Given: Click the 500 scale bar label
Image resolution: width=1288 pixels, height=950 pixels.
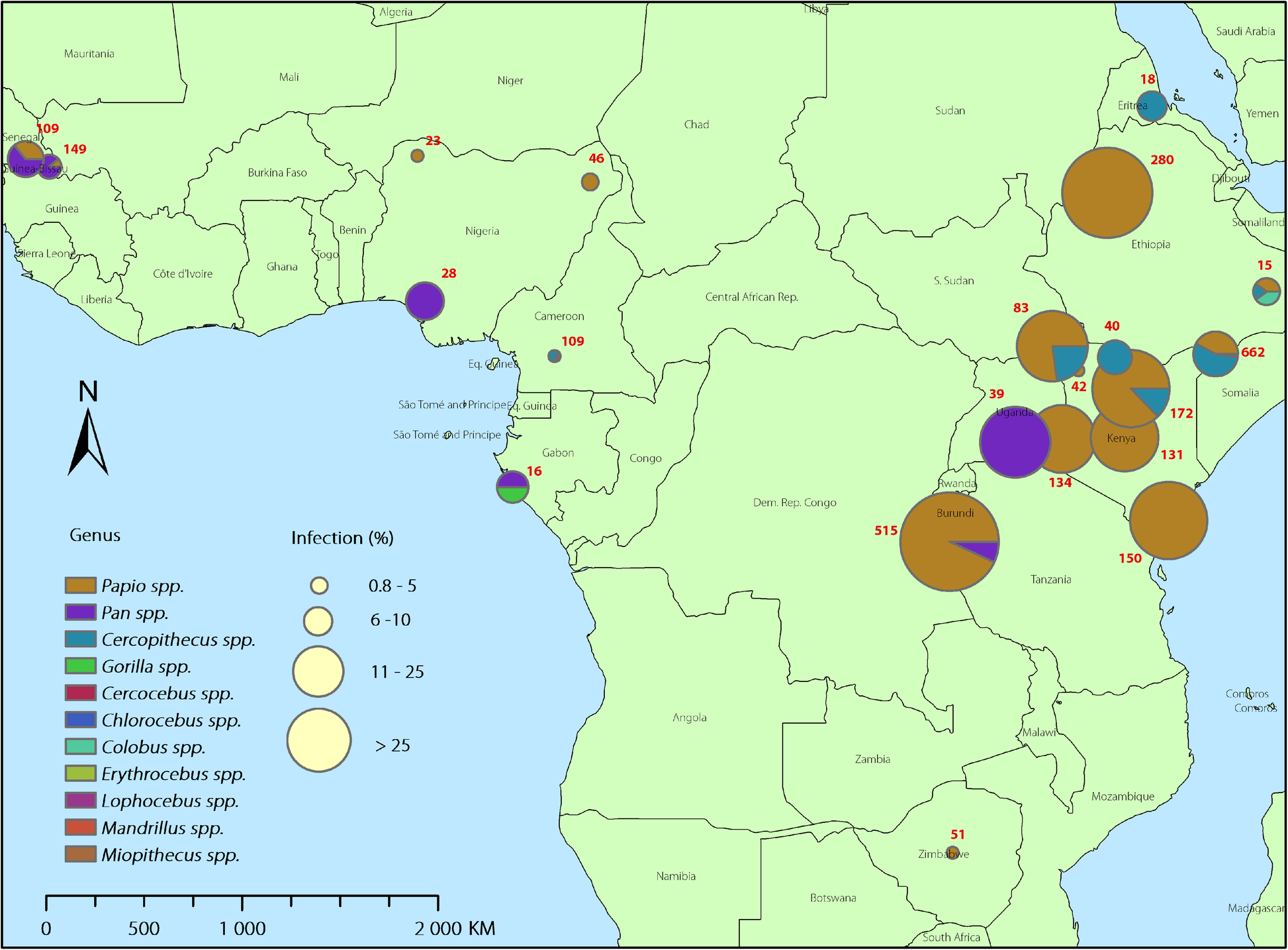Looking at the screenshot, I should click(144, 929).
